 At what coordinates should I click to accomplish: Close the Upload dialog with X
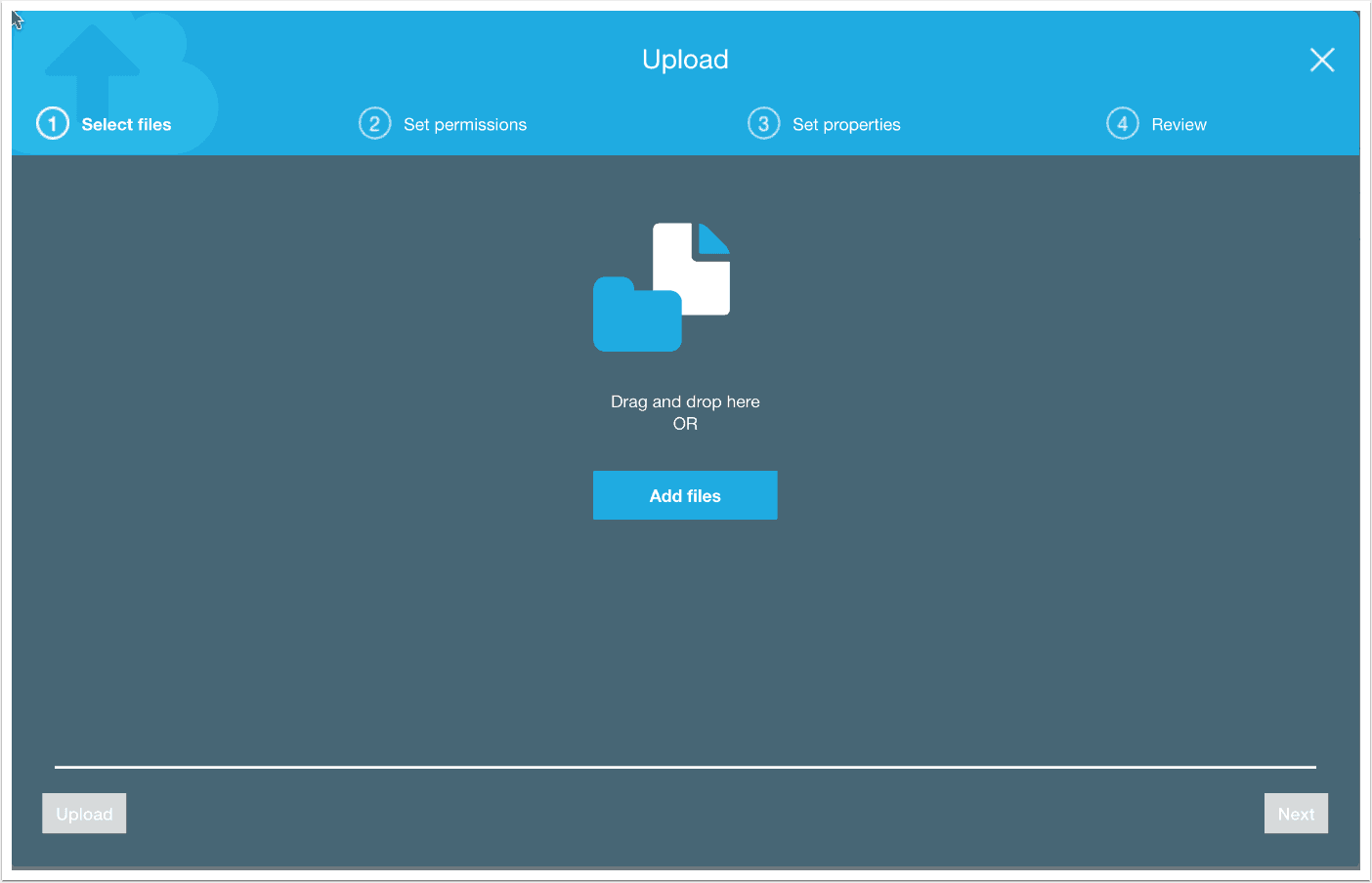(1321, 61)
